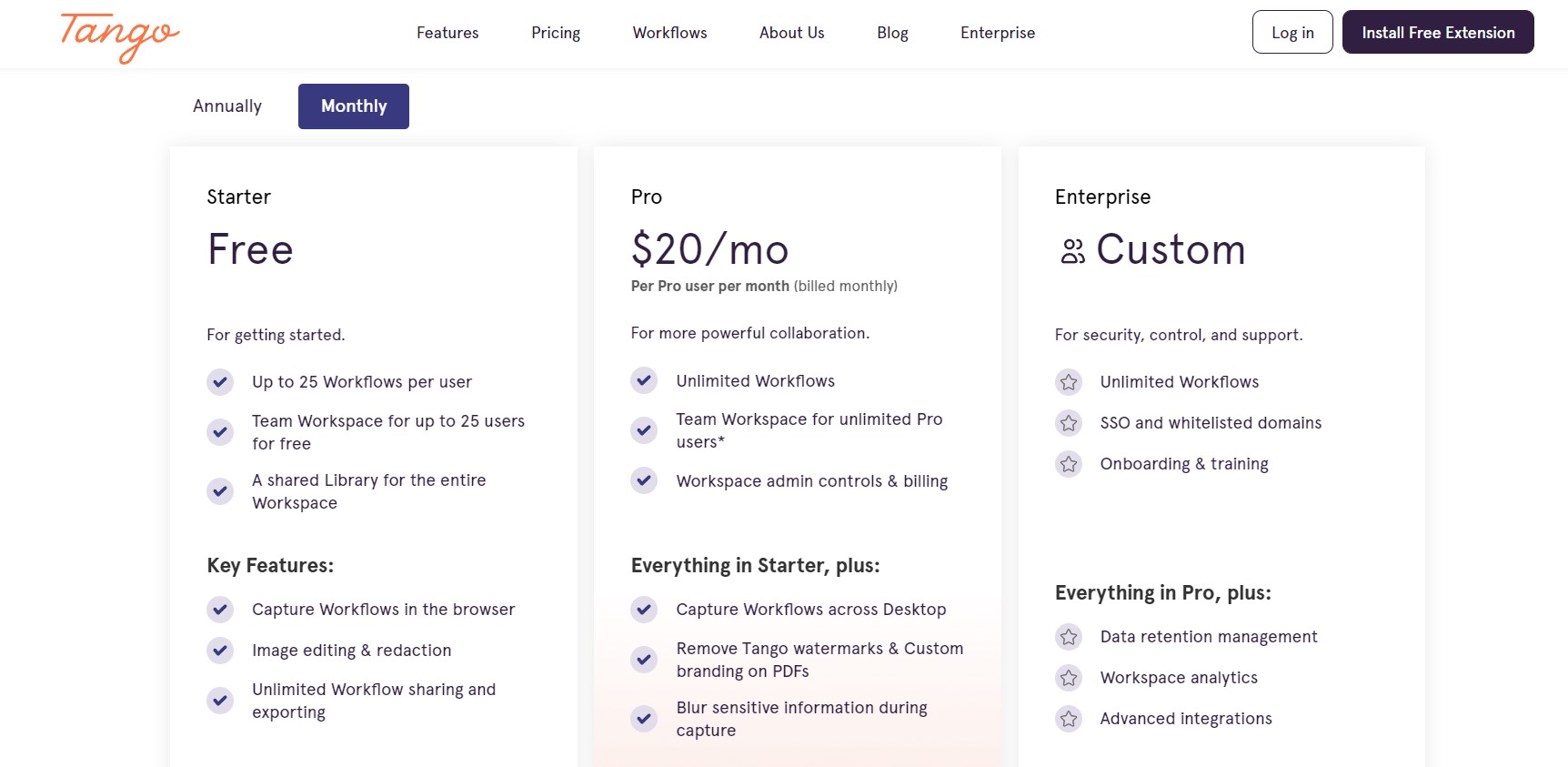The height and width of the screenshot is (767, 1568).
Task: Click the Tango logo
Action: [x=119, y=35]
